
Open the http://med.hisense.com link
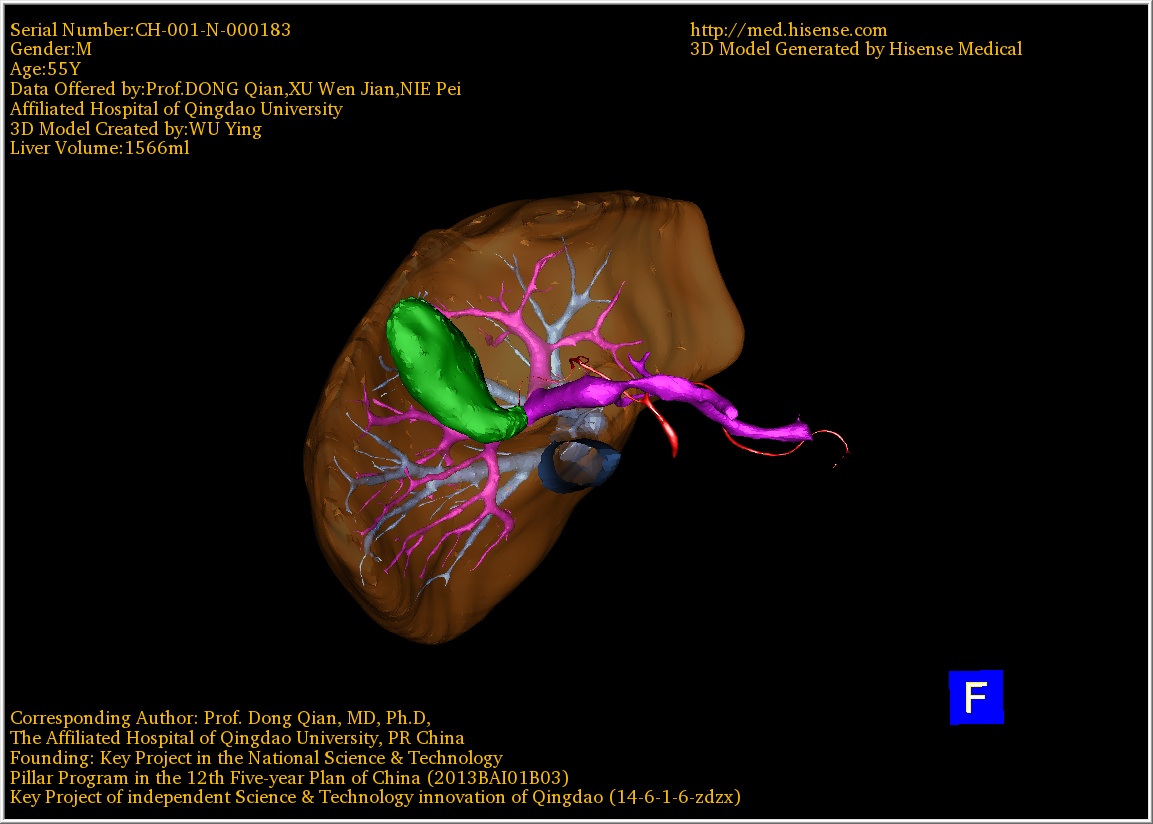point(788,30)
